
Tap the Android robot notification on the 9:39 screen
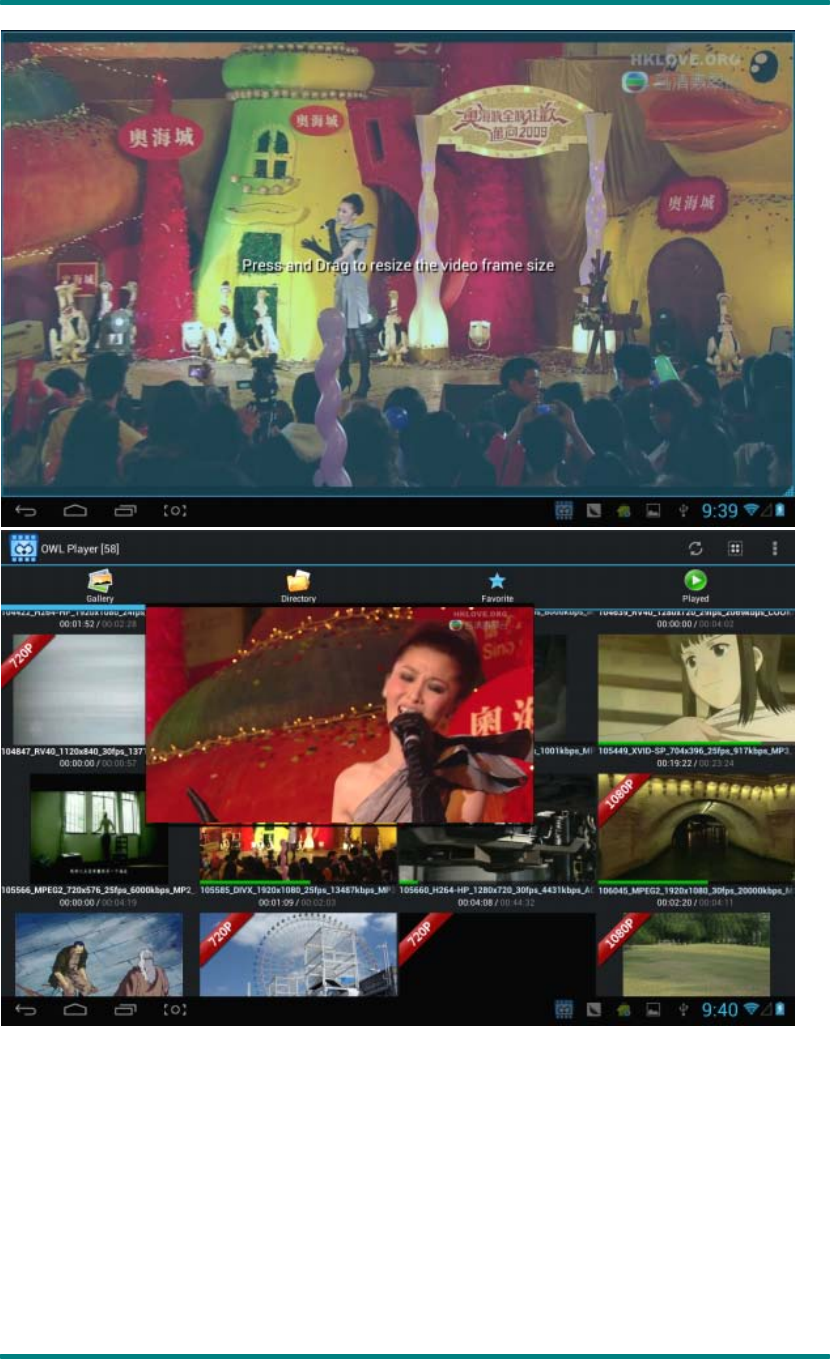624,511
